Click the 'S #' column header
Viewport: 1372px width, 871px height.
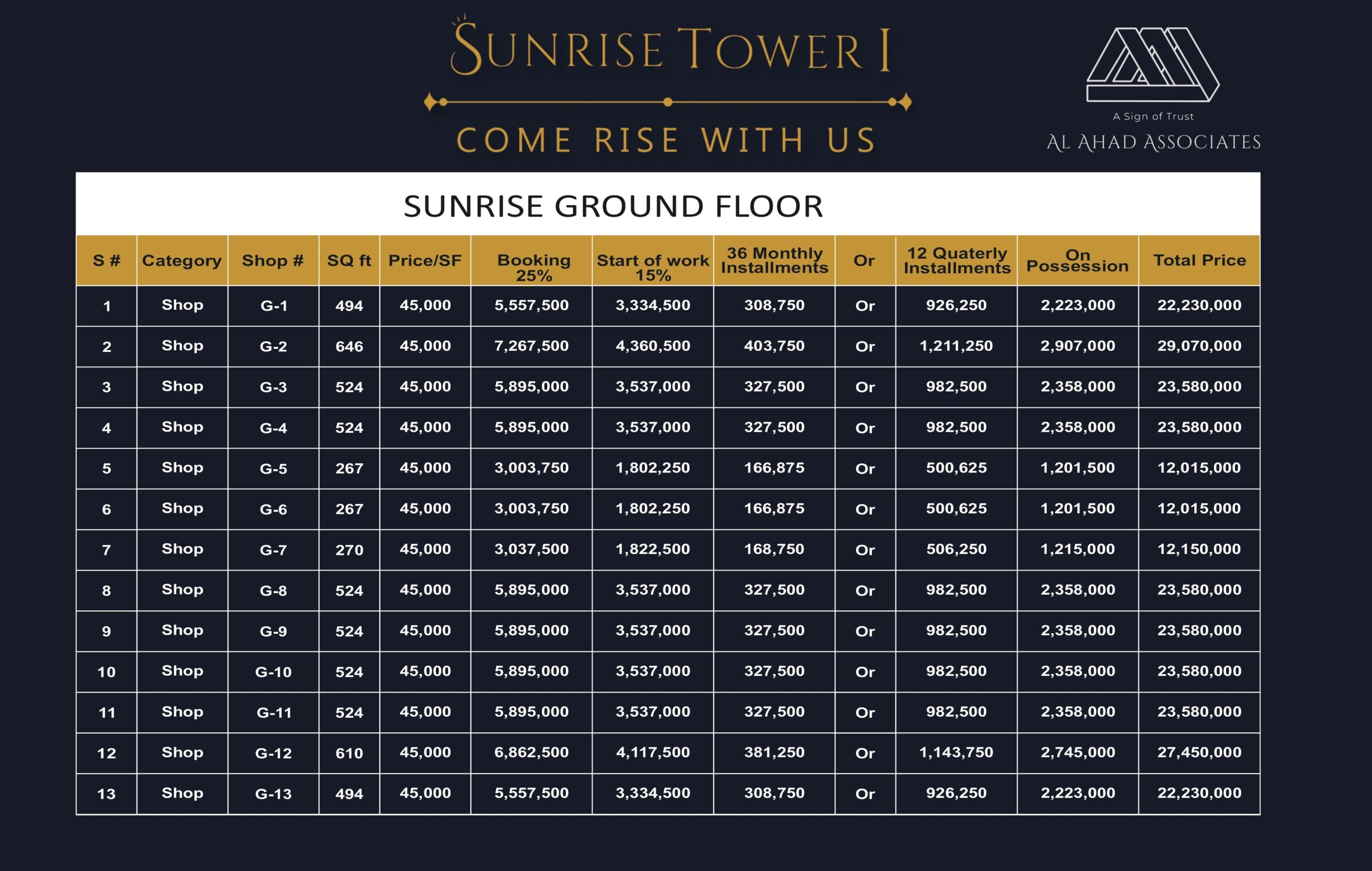[x=107, y=260]
